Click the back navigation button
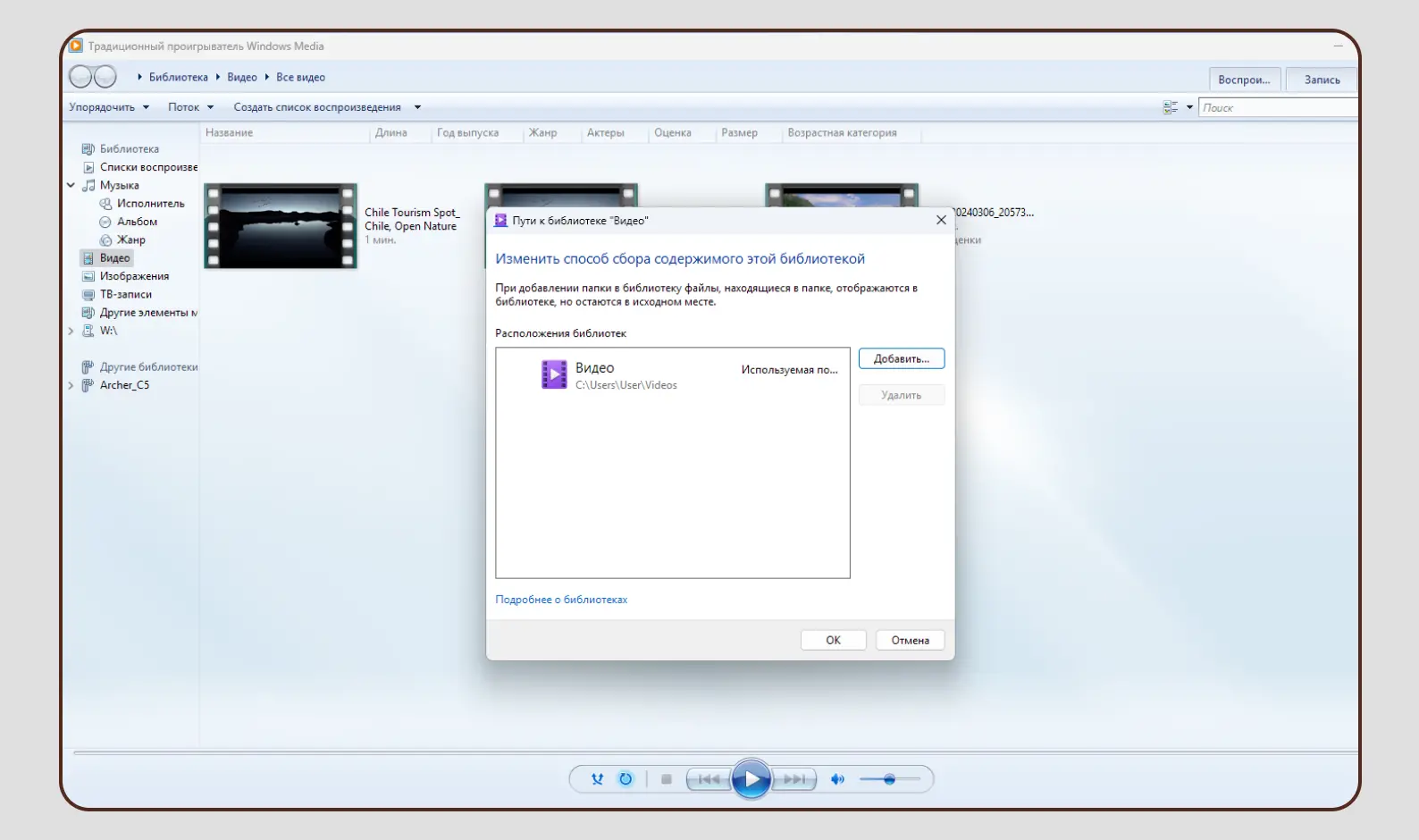 pos(80,77)
